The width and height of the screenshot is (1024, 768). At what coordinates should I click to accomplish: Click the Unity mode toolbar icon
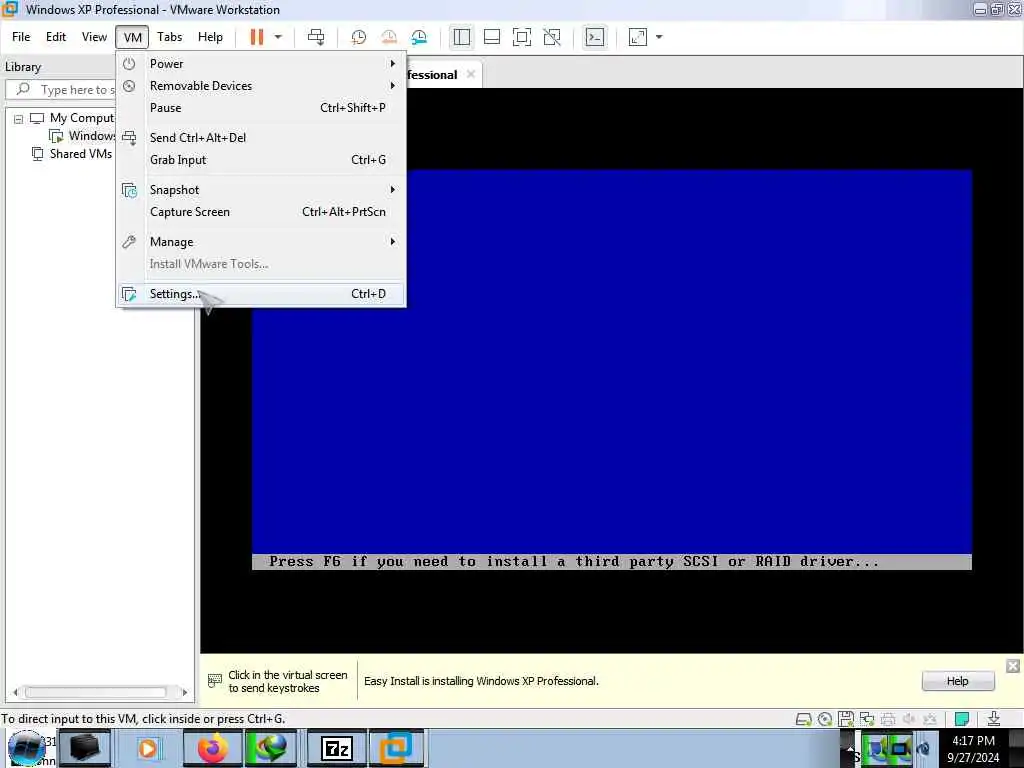coord(552,37)
